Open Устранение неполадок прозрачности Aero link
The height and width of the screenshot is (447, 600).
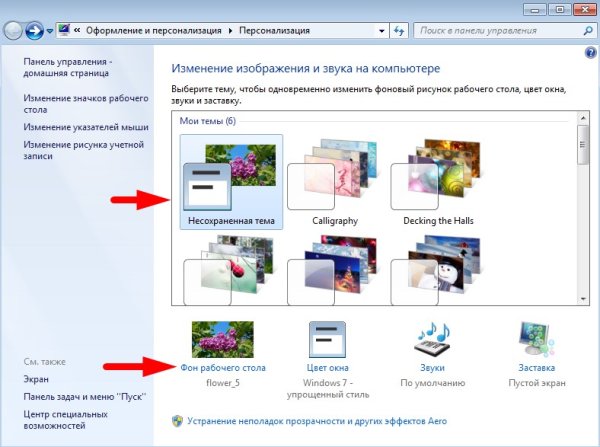[x=317, y=421]
